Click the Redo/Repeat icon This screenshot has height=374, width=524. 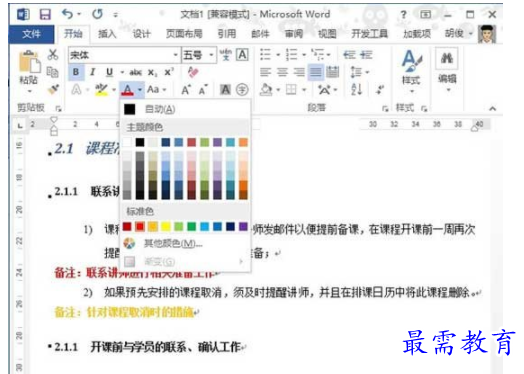pyautogui.click(x=98, y=14)
